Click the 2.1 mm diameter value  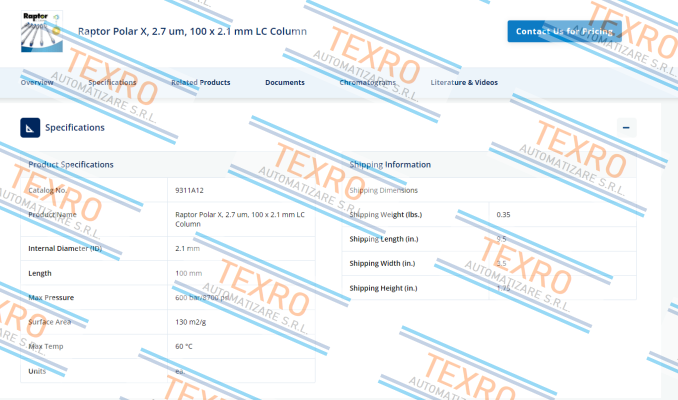[x=187, y=248]
